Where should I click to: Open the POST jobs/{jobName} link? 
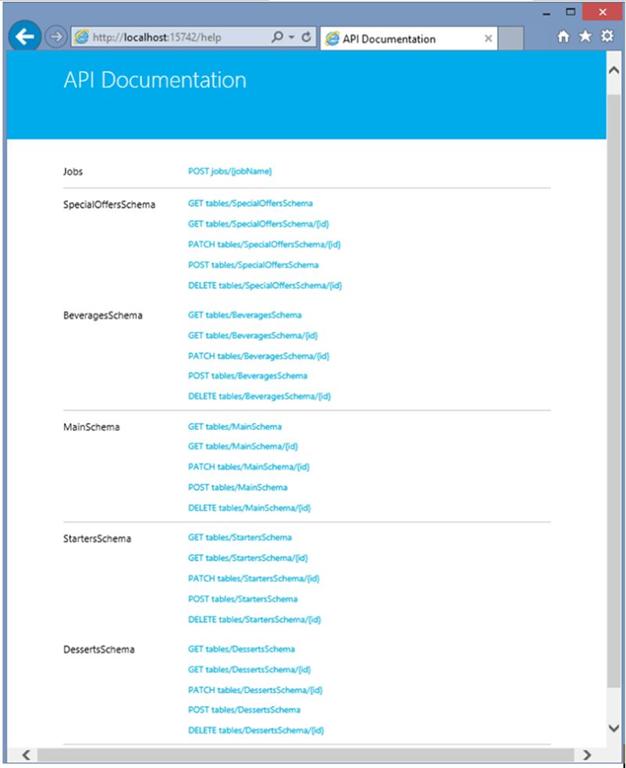[x=230, y=171]
